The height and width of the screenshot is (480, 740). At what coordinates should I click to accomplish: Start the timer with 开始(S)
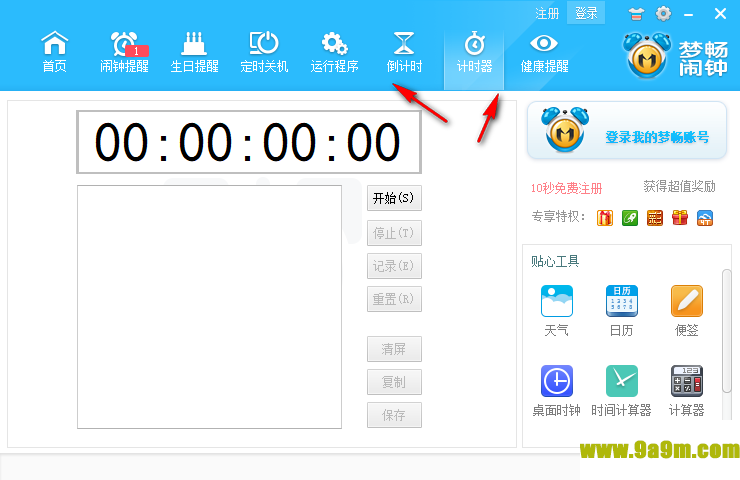click(394, 198)
